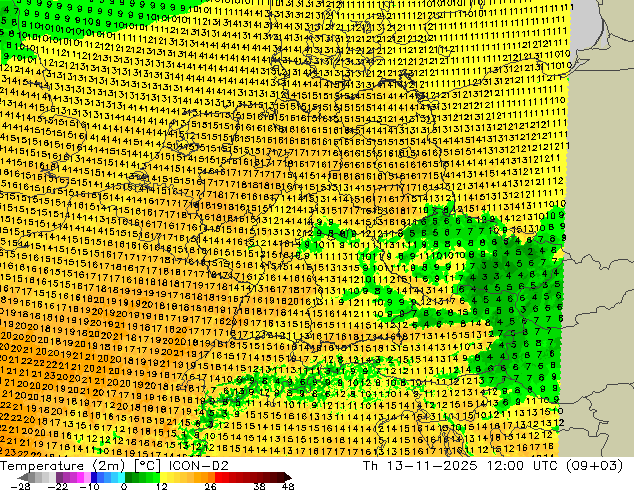Click the 38 label on the color scale

(260, 486)
